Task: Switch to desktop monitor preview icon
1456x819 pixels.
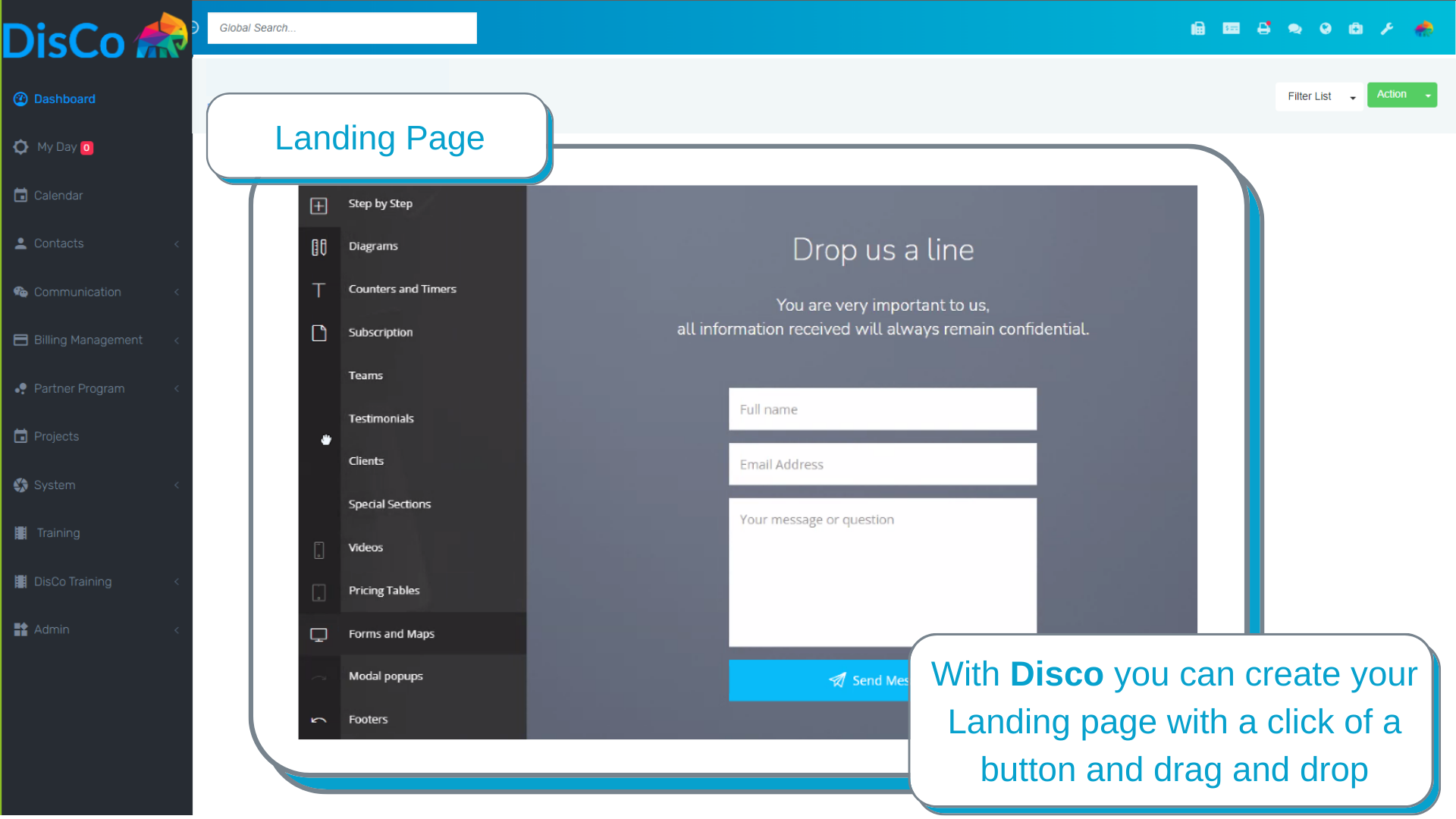Action: (319, 635)
